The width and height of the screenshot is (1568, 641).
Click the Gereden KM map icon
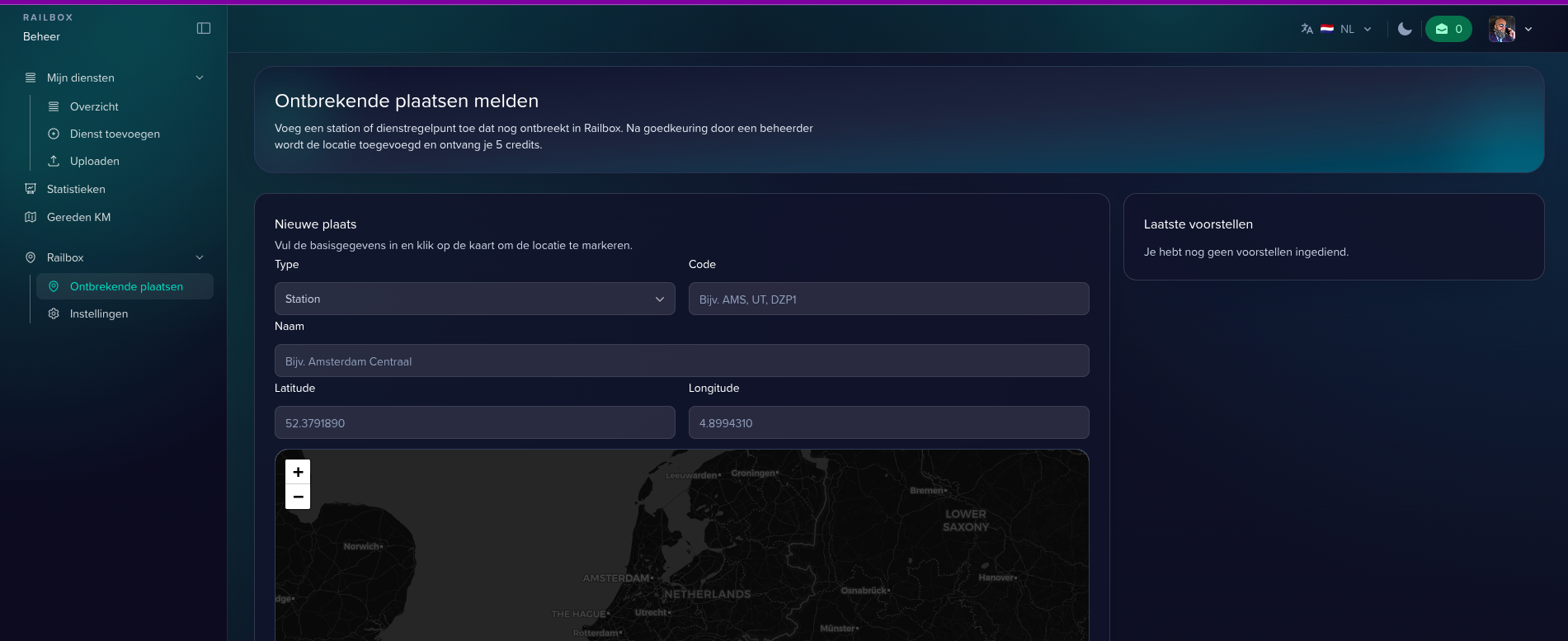[31, 217]
